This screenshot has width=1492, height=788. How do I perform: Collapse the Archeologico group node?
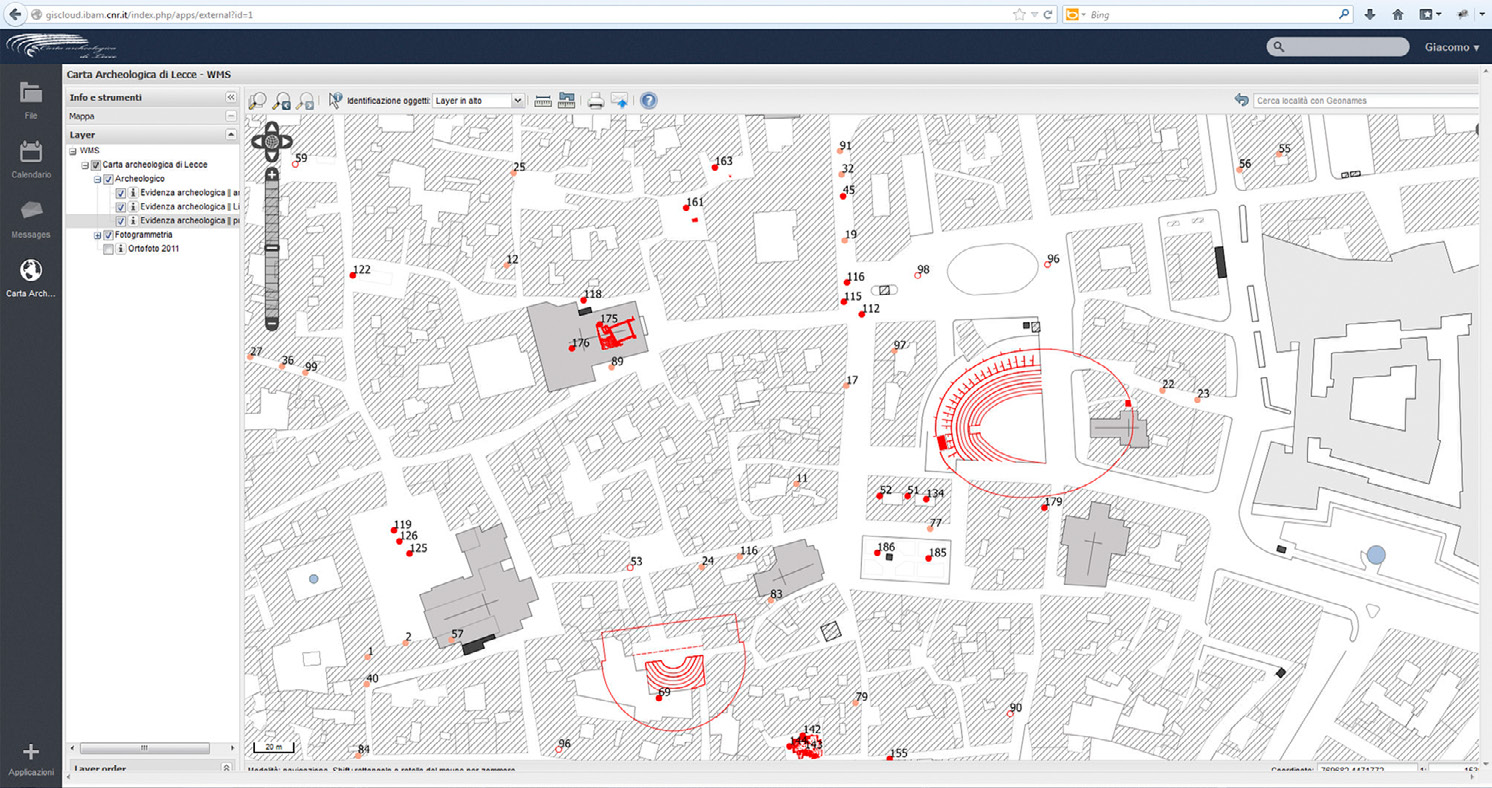coord(97,179)
